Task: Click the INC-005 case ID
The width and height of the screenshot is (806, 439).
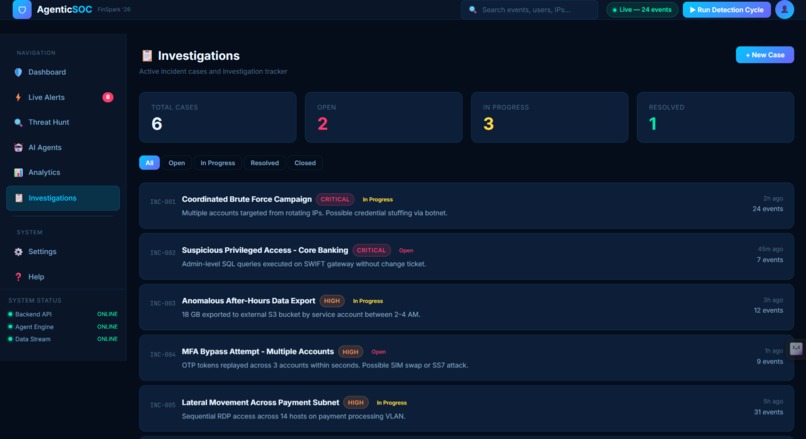Action: 162,405
